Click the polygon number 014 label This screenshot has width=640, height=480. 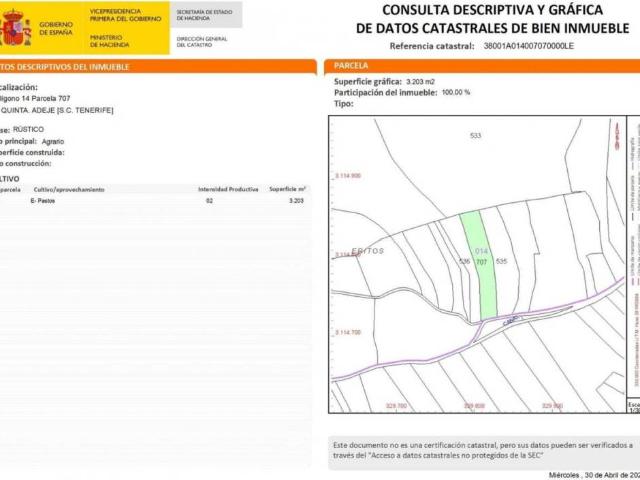click(x=482, y=251)
